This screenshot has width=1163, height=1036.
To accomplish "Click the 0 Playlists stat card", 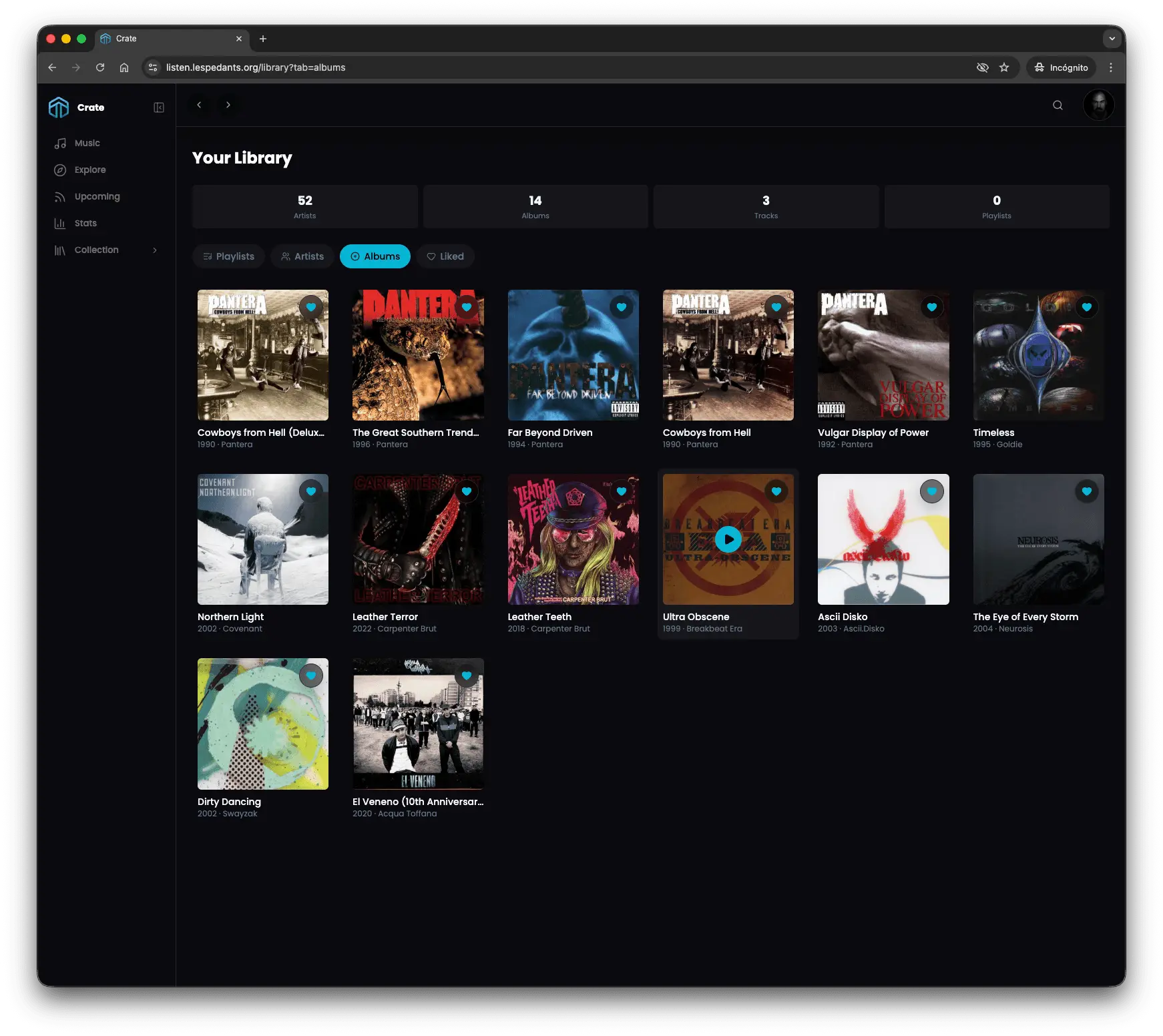I will point(997,207).
